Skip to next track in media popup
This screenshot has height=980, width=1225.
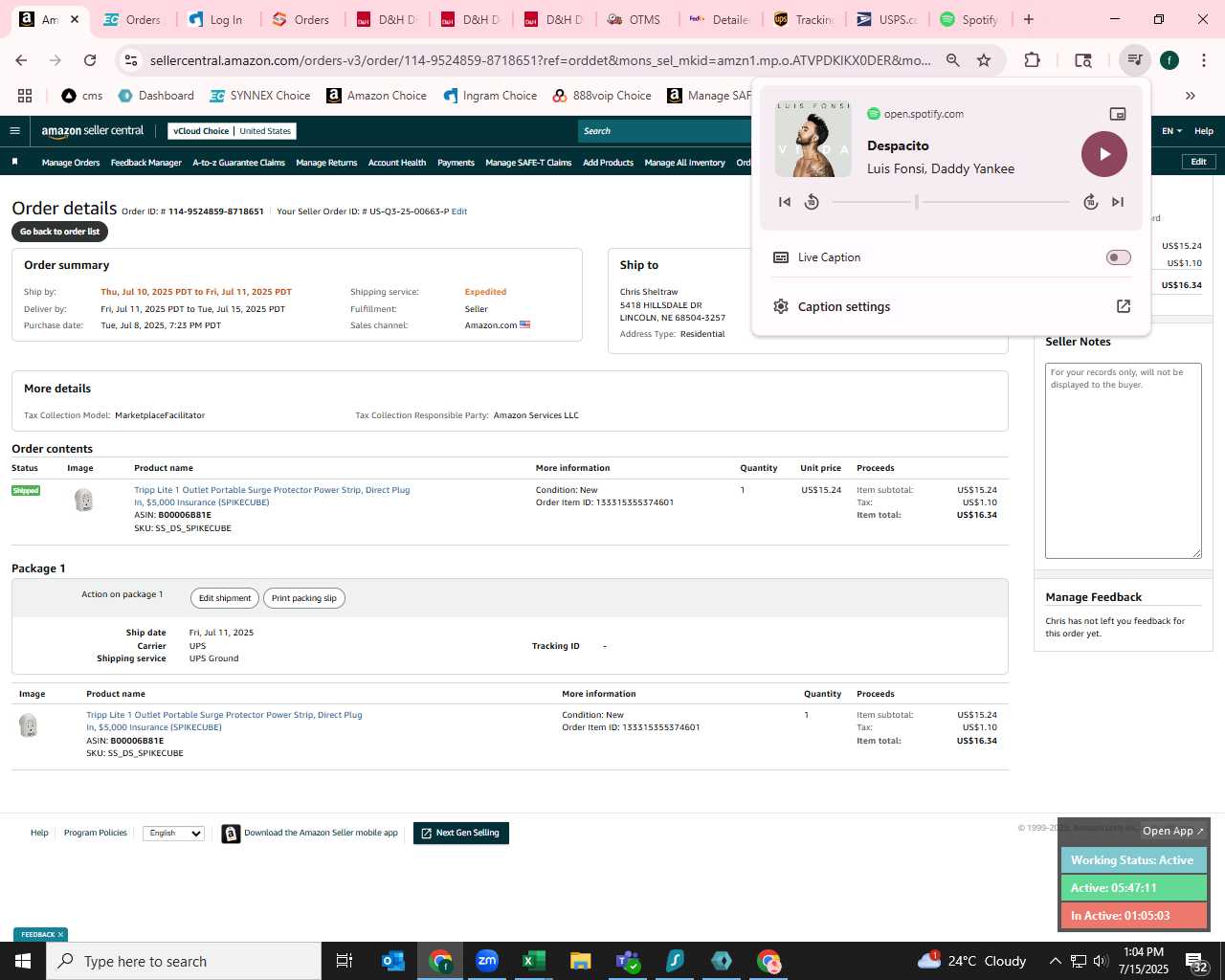click(1118, 202)
